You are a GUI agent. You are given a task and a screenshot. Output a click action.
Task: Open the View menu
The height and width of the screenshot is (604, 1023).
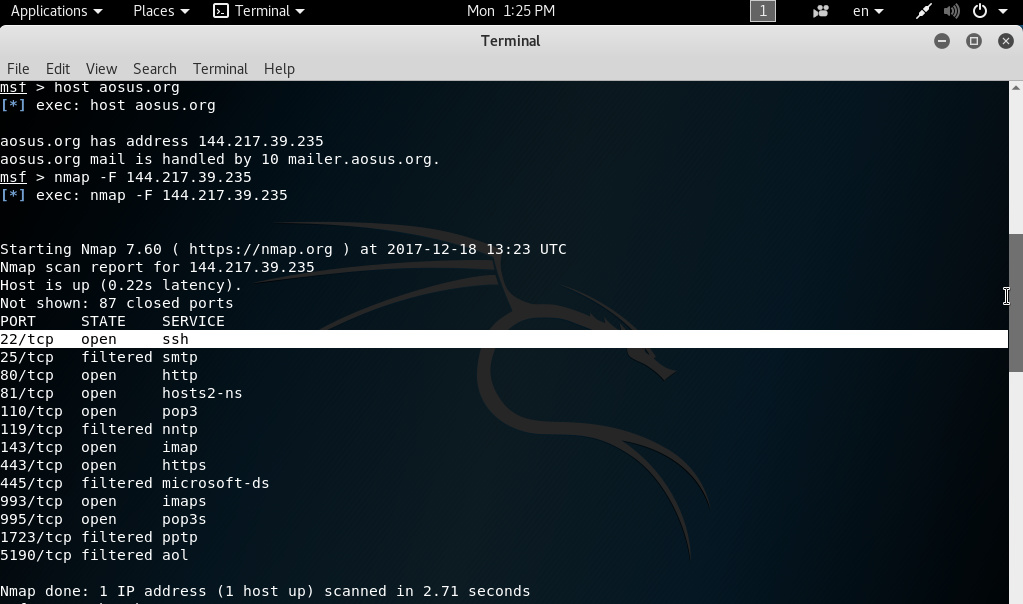(x=101, y=69)
